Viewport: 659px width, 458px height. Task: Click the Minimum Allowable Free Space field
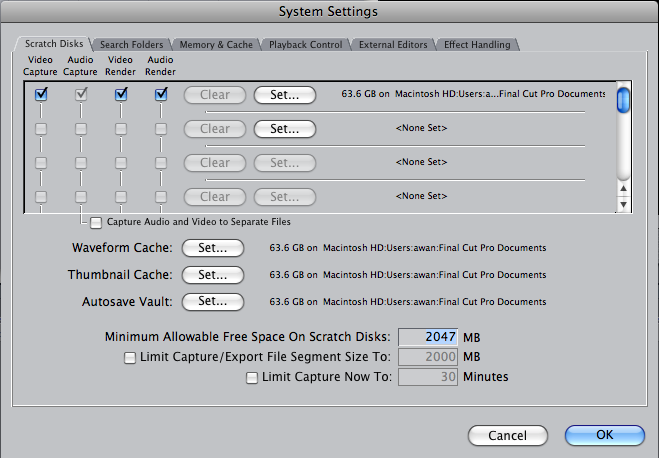click(428, 337)
